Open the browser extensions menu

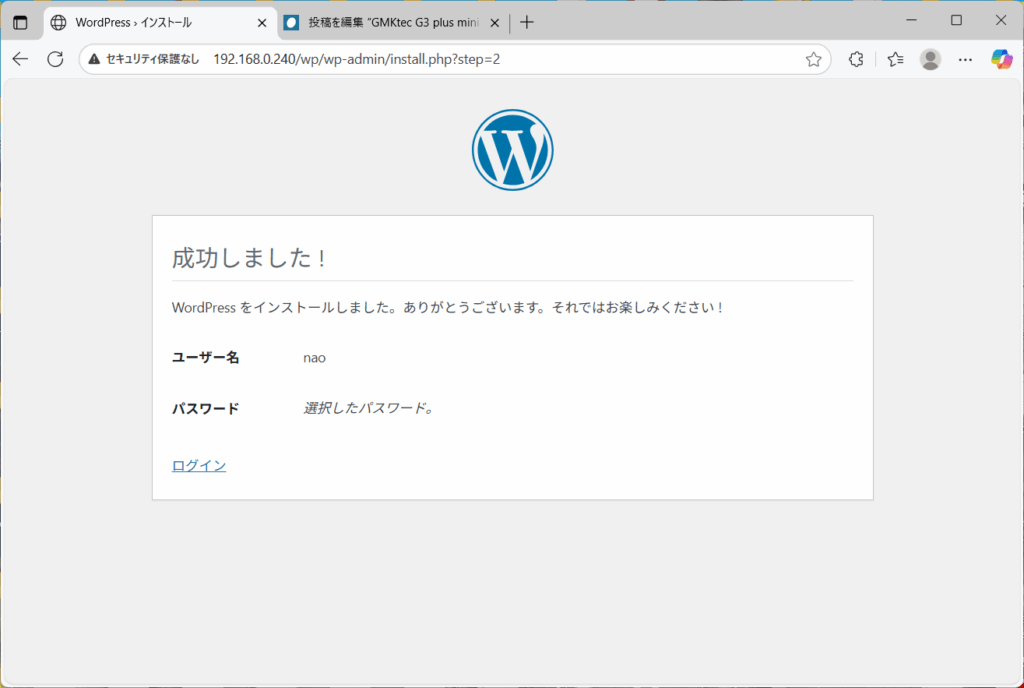tap(856, 59)
